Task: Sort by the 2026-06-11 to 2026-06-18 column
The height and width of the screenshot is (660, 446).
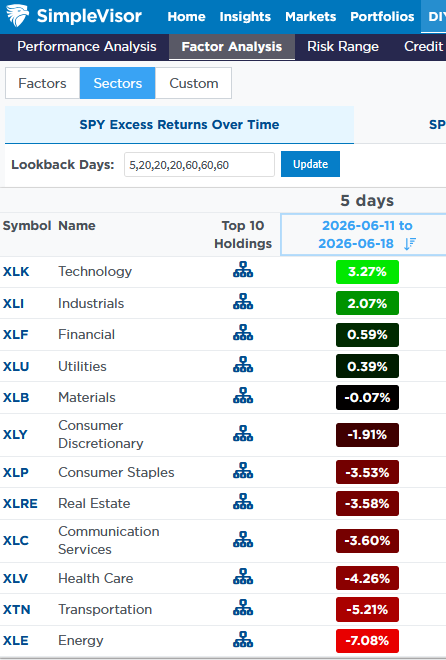Action: pos(363,234)
